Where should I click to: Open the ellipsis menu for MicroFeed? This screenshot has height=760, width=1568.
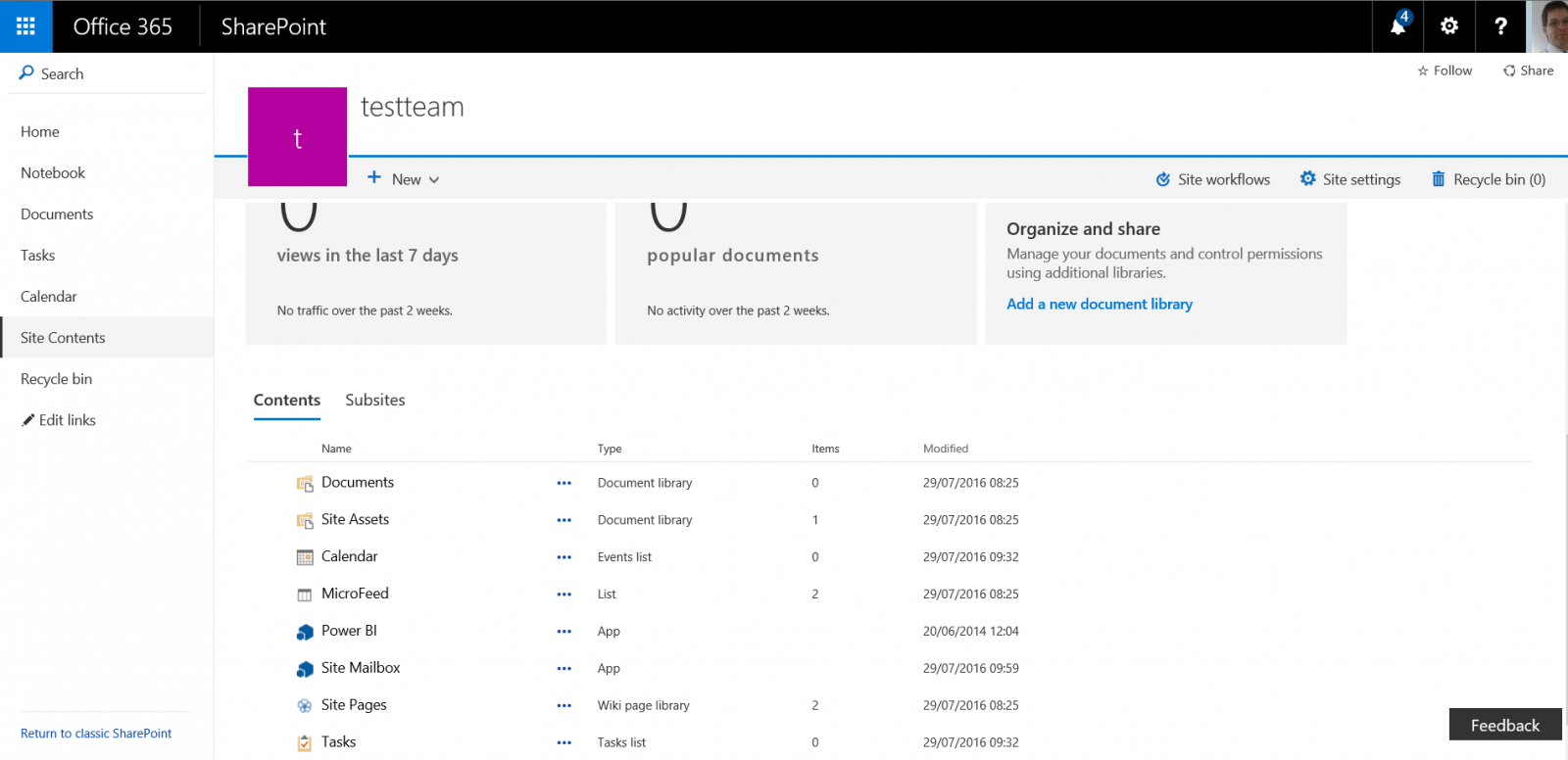[x=563, y=594]
